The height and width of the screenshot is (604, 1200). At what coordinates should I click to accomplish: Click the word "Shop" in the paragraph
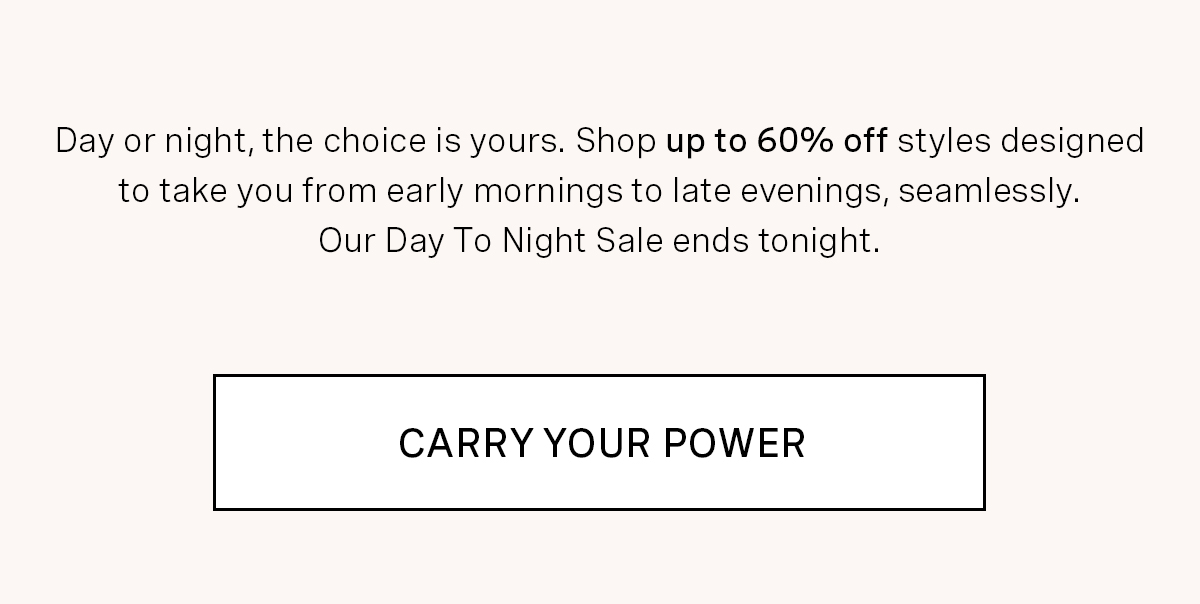(616, 141)
